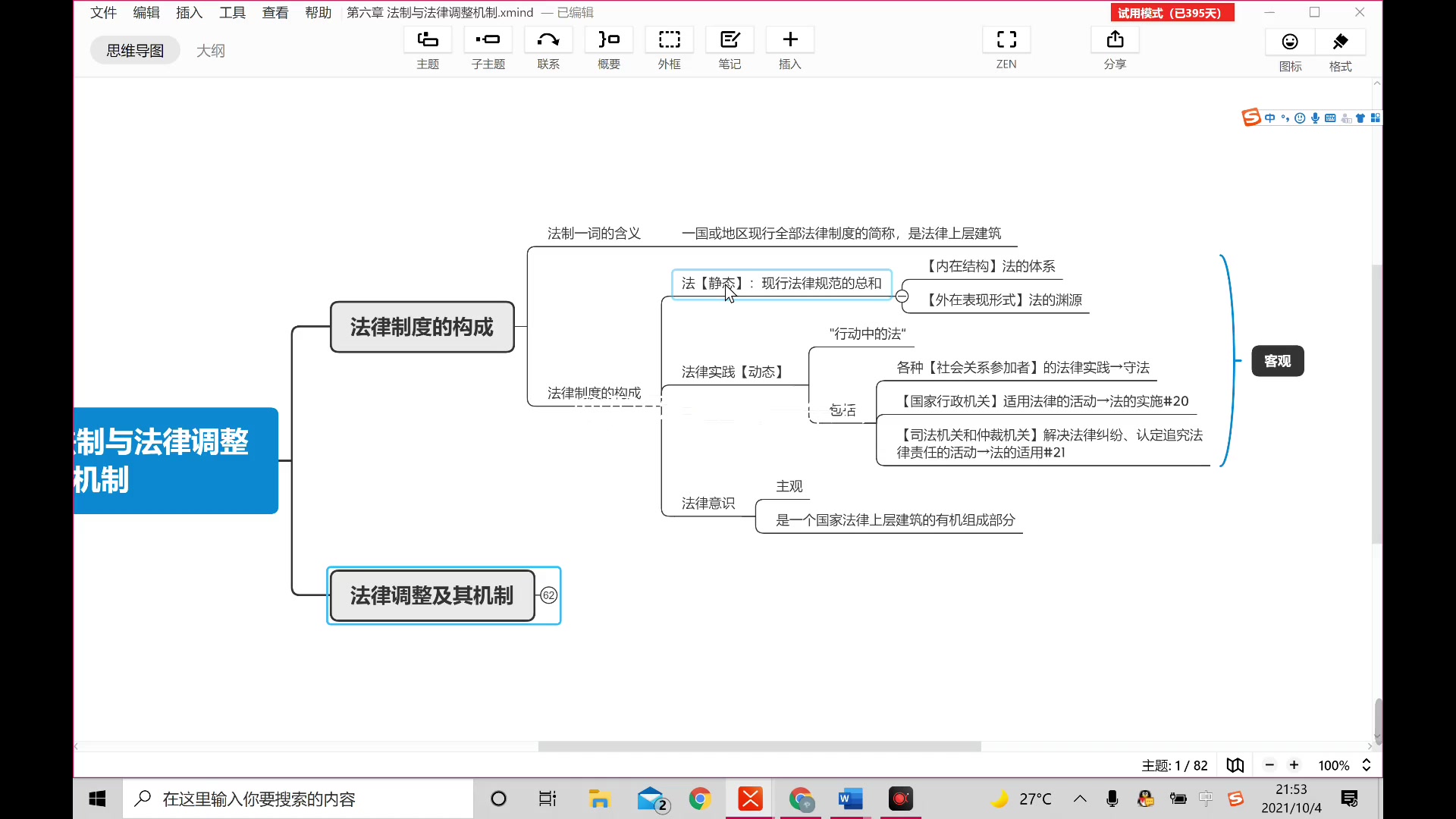Open 插入 menu in menu bar
The image size is (1456, 819).
[189, 12]
